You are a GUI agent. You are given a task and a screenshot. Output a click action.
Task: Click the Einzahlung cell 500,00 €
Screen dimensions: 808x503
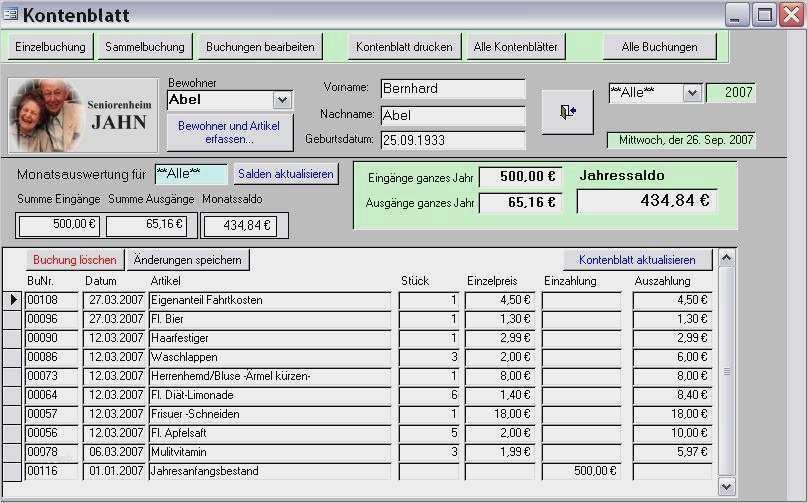click(x=582, y=472)
